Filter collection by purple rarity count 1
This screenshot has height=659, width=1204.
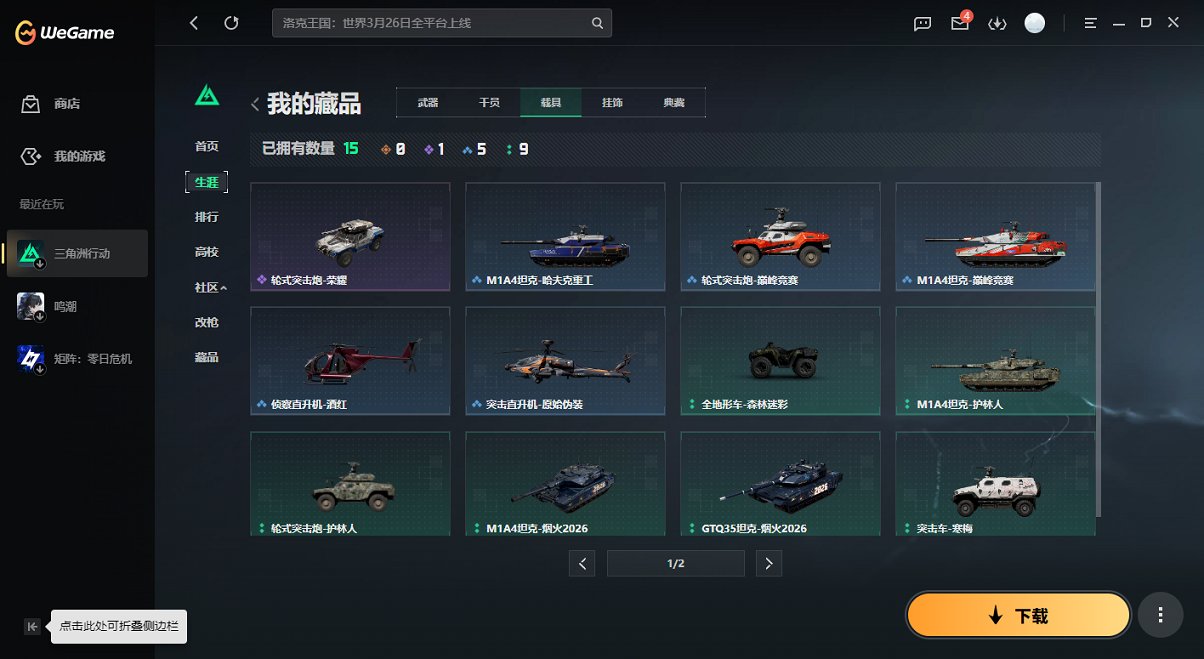pyautogui.click(x=434, y=148)
